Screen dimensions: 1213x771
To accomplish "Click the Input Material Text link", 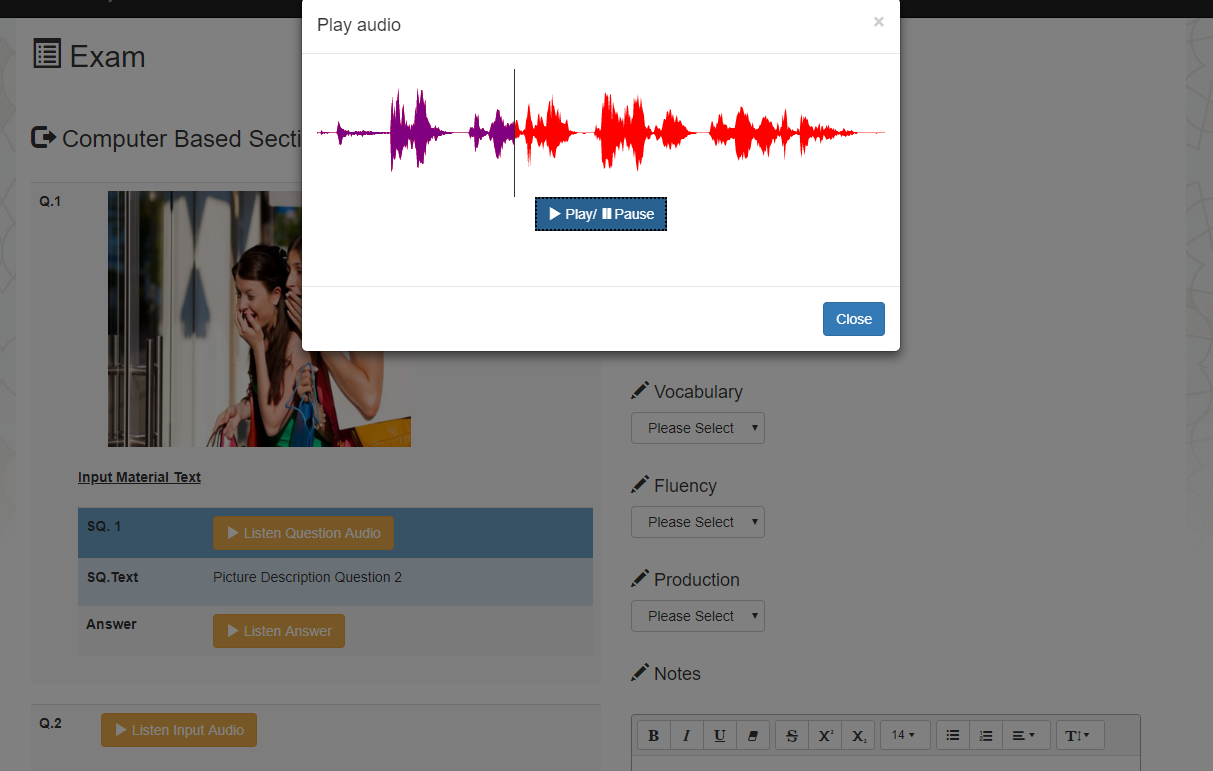I will coord(139,477).
